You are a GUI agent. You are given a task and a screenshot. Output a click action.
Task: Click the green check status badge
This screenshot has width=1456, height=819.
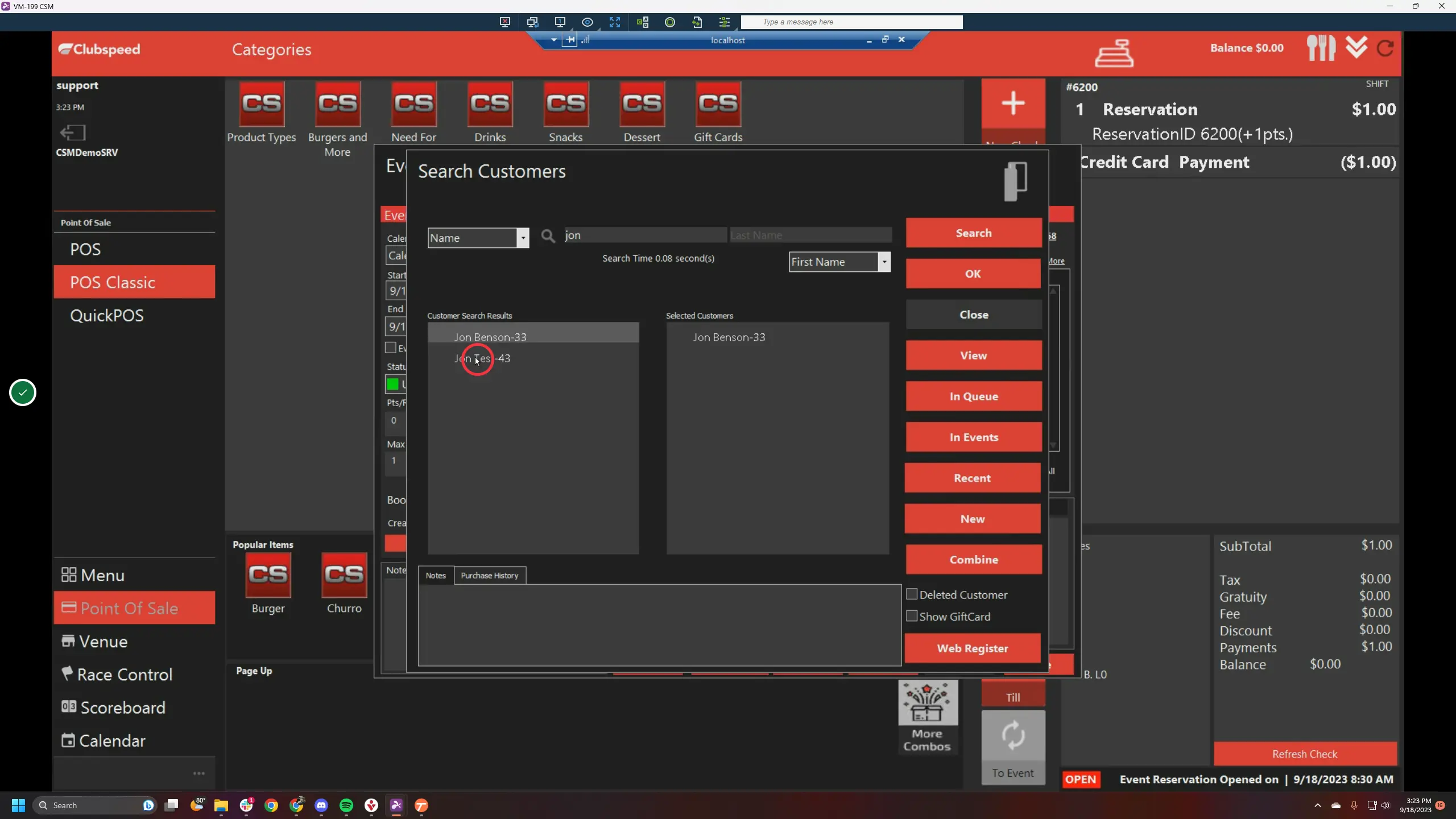tap(23, 392)
